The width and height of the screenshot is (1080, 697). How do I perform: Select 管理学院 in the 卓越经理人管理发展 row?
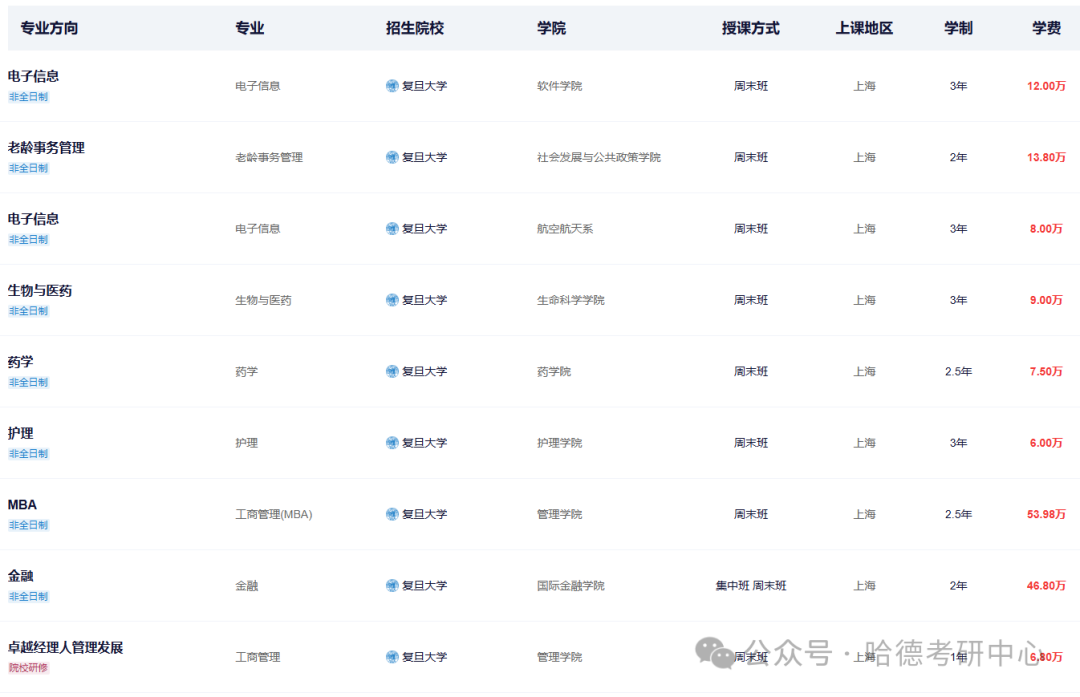tap(559, 657)
